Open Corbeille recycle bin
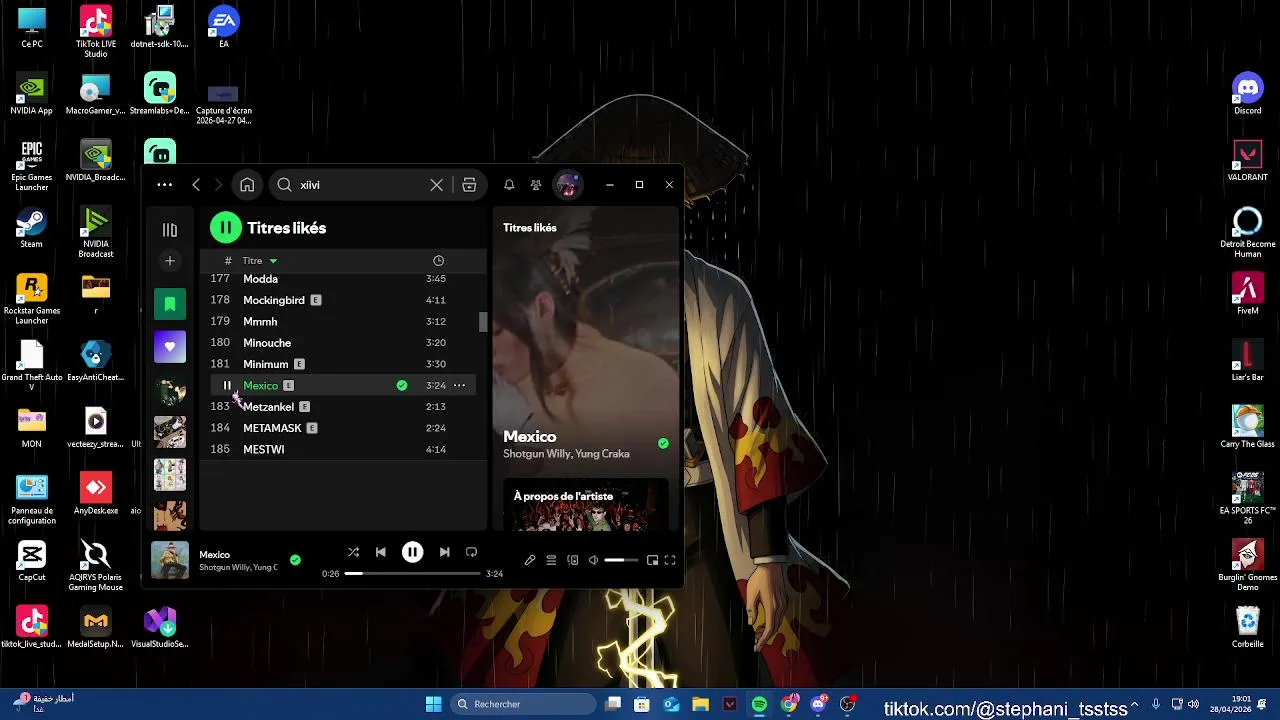This screenshot has width=1280, height=720. (1247, 627)
